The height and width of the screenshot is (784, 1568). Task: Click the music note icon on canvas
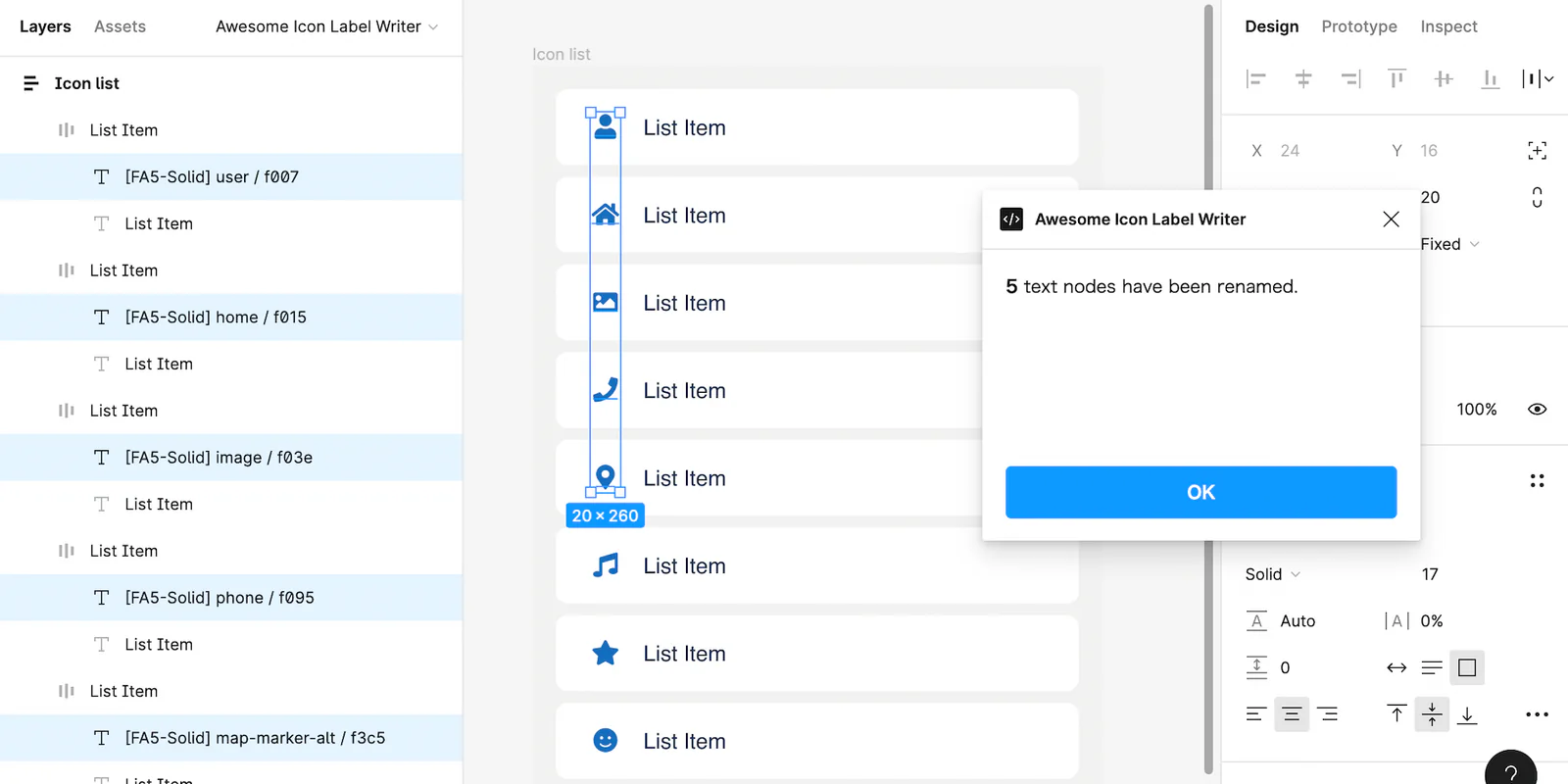pos(606,565)
